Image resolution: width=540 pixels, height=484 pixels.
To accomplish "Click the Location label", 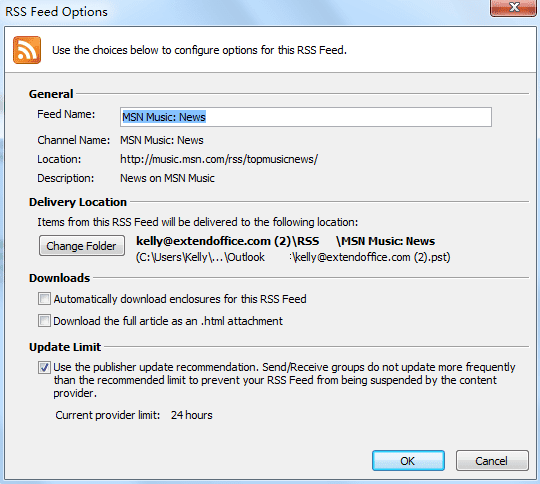I will [x=59, y=159].
